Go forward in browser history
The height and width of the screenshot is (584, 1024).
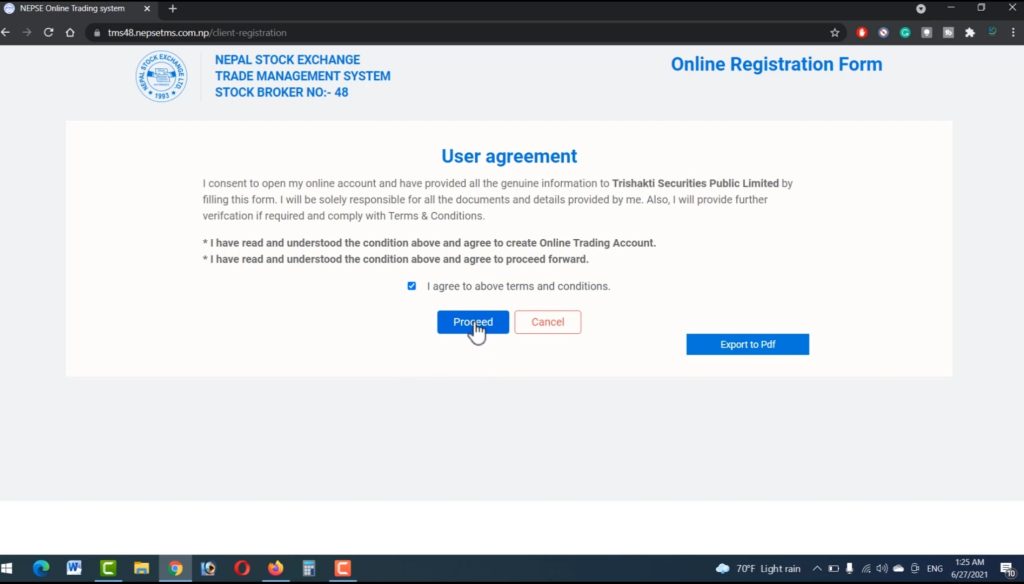click(x=27, y=33)
